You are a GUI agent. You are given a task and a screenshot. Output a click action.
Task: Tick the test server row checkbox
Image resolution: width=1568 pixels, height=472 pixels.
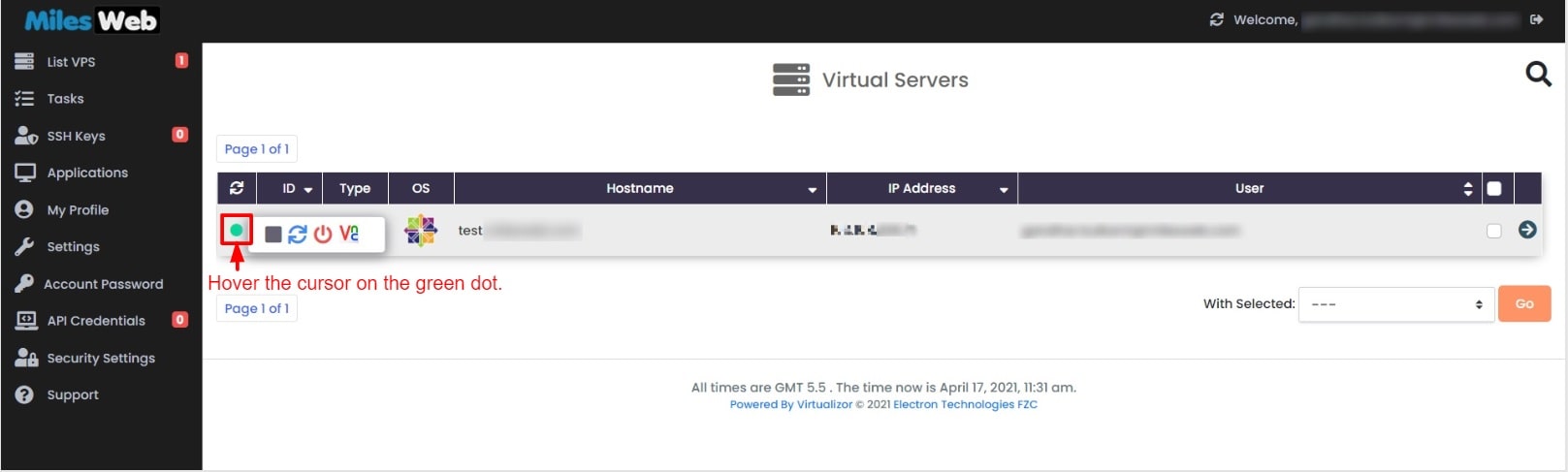[x=1494, y=231]
